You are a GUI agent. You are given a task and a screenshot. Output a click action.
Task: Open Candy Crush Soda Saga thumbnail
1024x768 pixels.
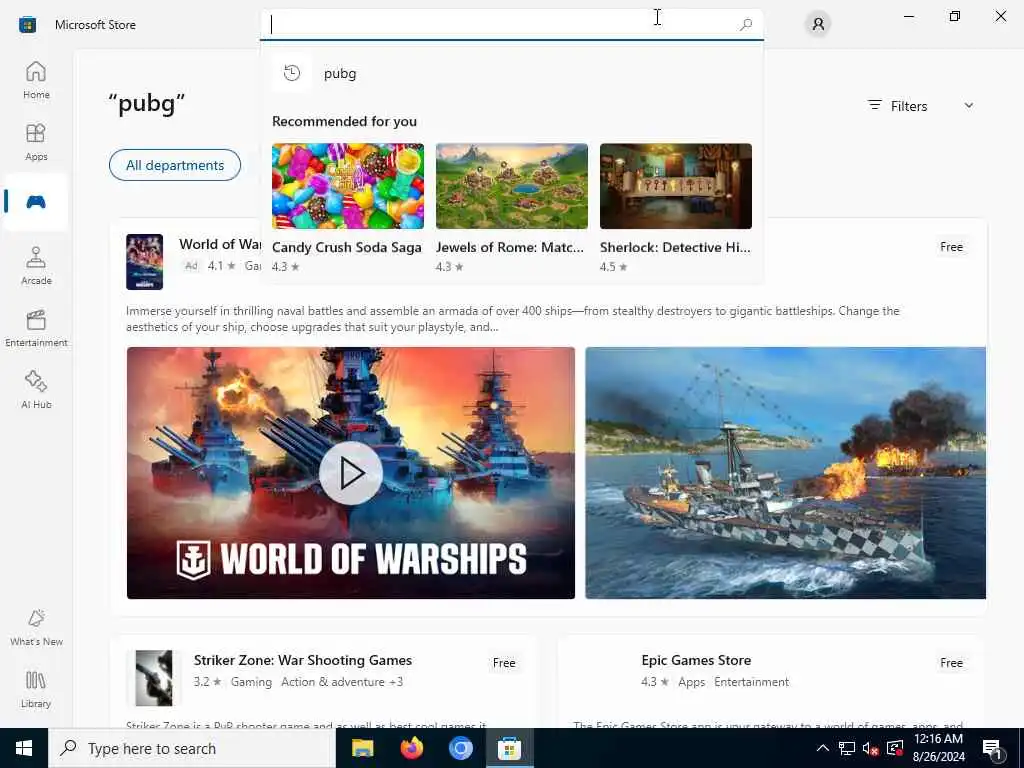(348, 186)
